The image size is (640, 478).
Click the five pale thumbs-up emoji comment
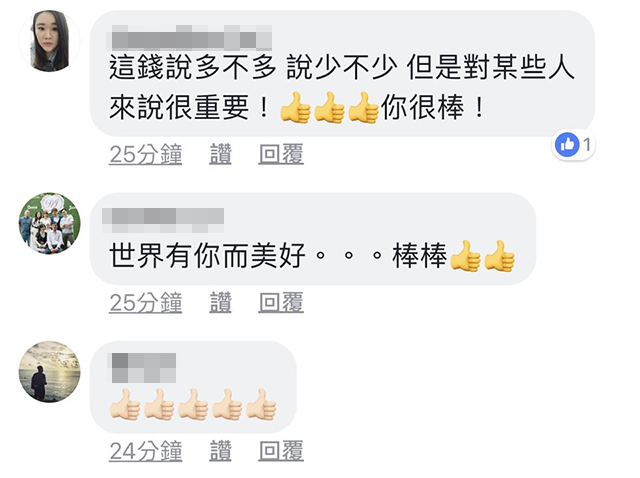[x=193, y=405]
